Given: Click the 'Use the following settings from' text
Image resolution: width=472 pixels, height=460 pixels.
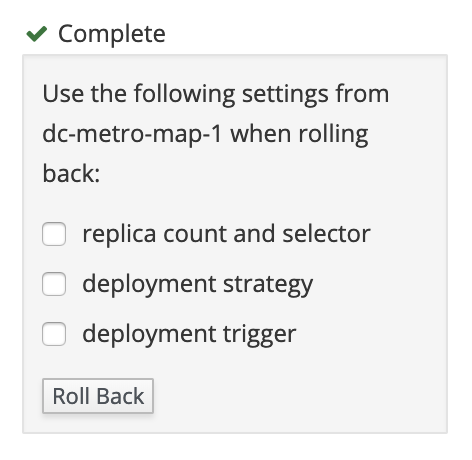Looking at the screenshot, I should coord(216,95).
